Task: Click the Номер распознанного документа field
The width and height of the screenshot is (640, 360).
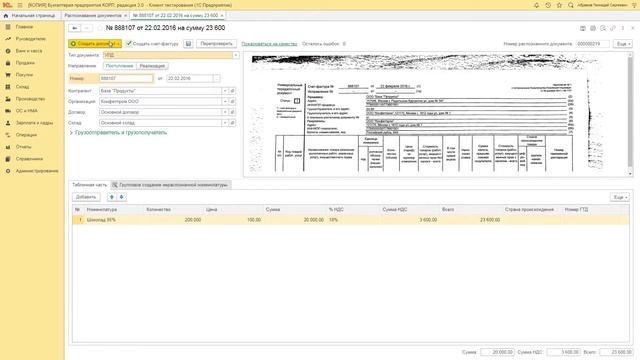Action: pyautogui.click(x=593, y=44)
